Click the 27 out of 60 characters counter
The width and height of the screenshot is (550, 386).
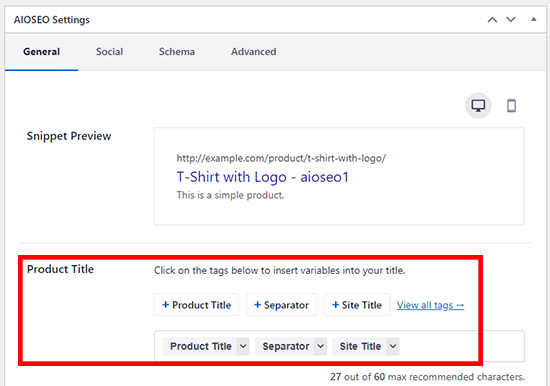(x=427, y=377)
